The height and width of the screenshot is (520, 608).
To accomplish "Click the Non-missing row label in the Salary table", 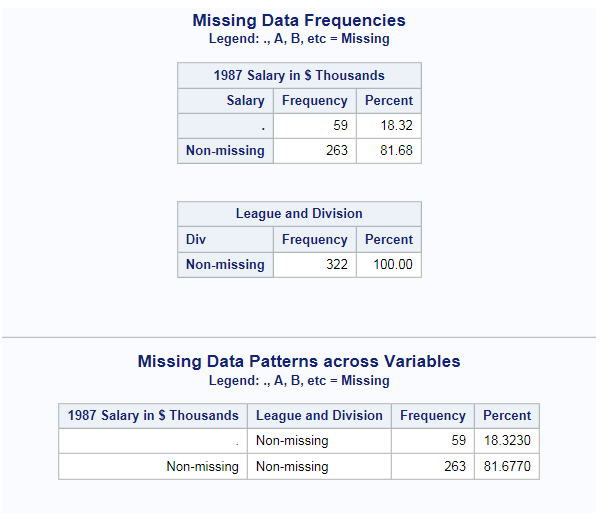I will tap(226, 151).
